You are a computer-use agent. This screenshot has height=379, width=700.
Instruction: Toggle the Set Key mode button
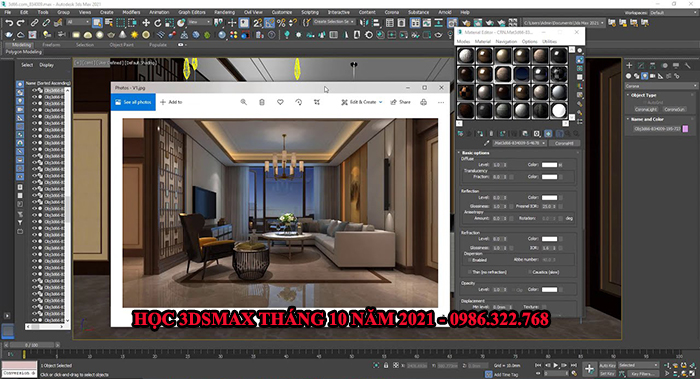point(607,374)
